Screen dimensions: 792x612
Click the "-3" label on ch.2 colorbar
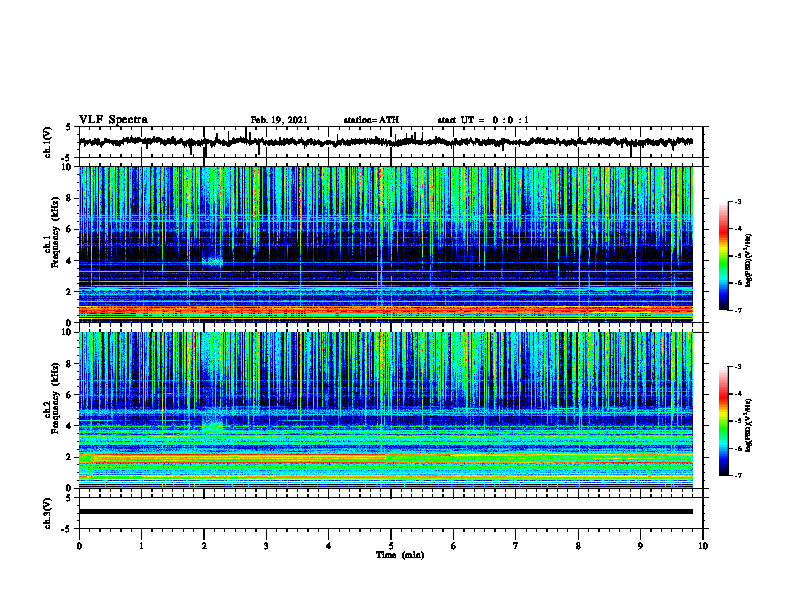click(x=737, y=367)
